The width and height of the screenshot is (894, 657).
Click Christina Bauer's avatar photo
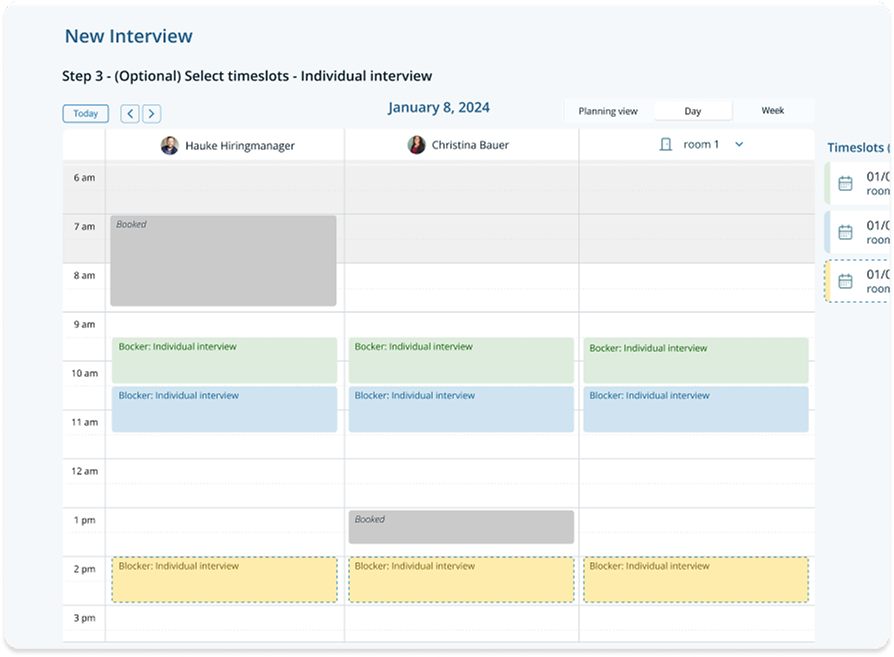pos(416,145)
